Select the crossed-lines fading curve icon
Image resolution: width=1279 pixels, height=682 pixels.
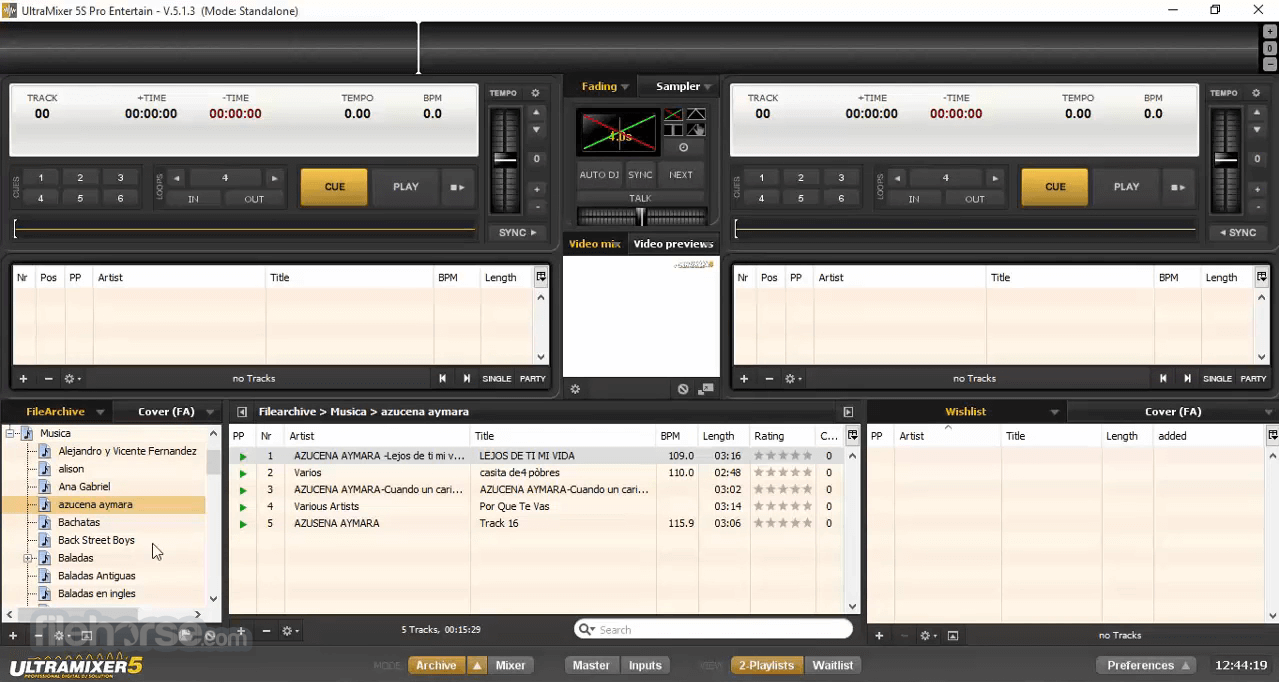pyautogui.click(x=673, y=115)
